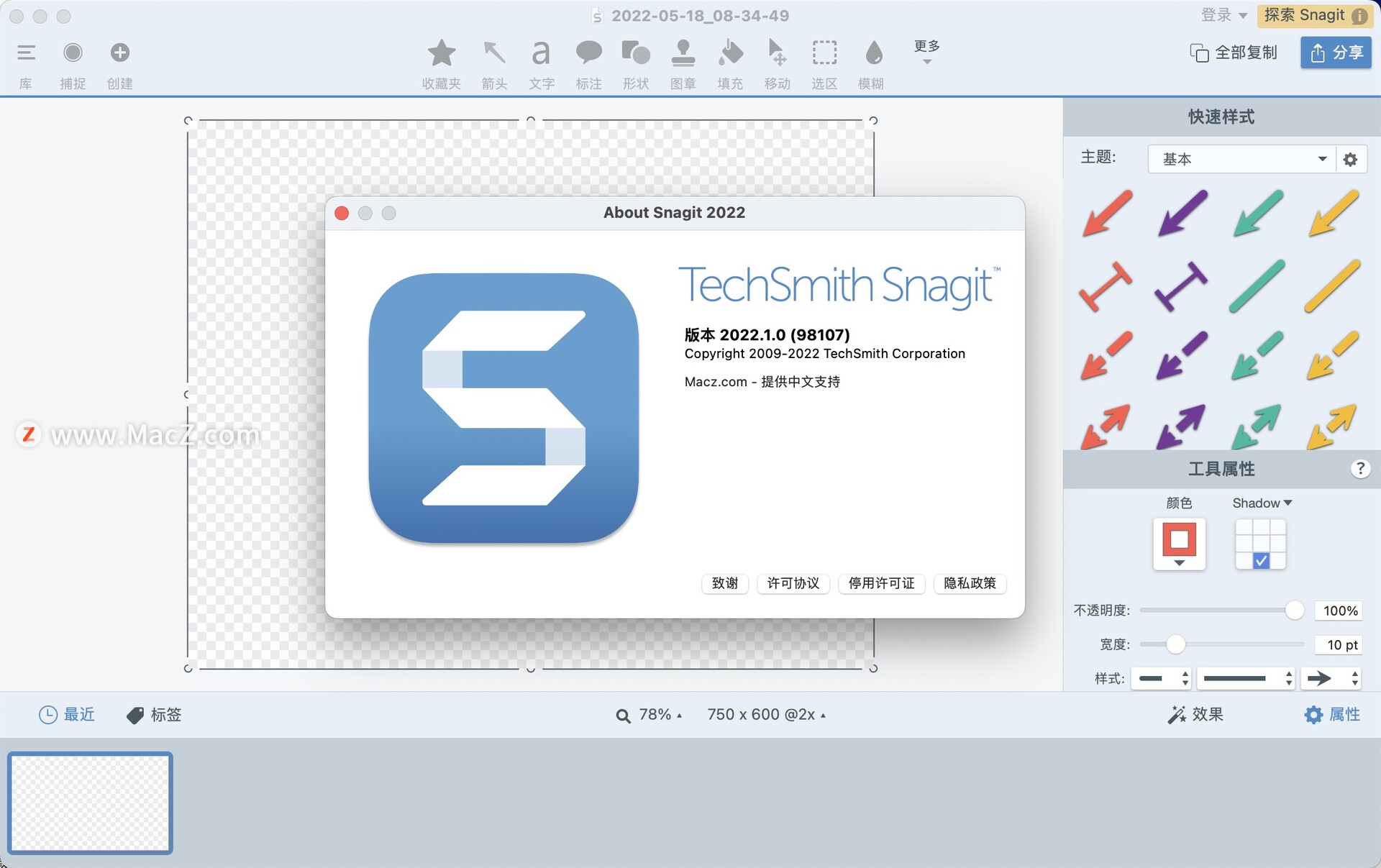Select the Text tool

(x=541, y=53)
